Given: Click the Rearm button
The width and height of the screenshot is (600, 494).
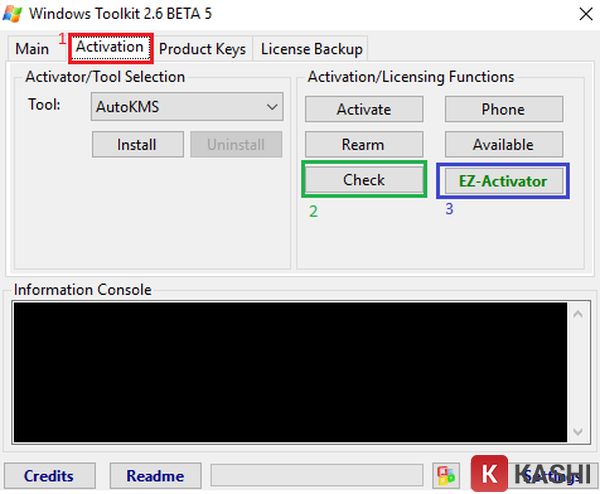Looking at the screenshot, I should click(x=364, y=145).
